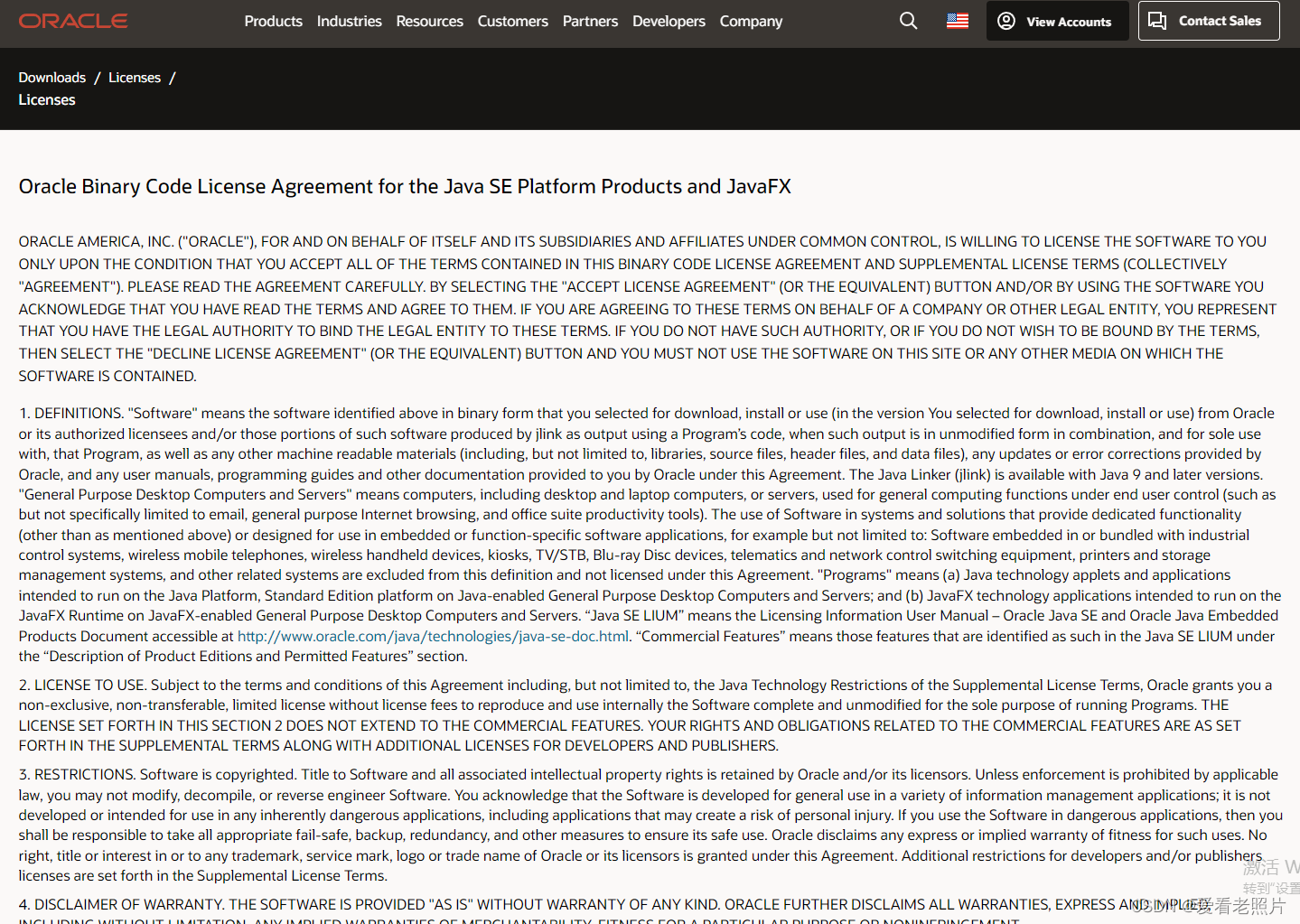This screenshot has width=1300, height=924.
Task: Click the US flag country selector
Action: pos(958,21)
